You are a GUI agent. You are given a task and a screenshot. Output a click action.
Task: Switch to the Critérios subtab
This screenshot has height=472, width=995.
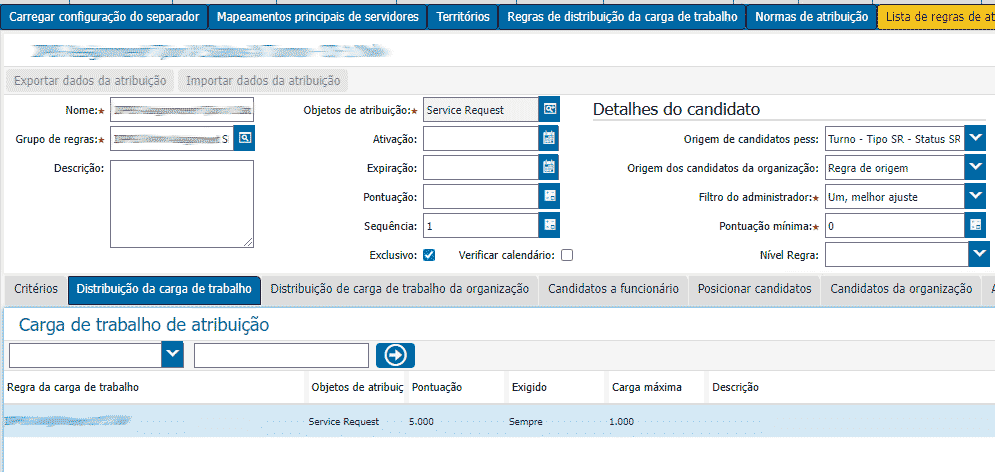pos(35,289)
